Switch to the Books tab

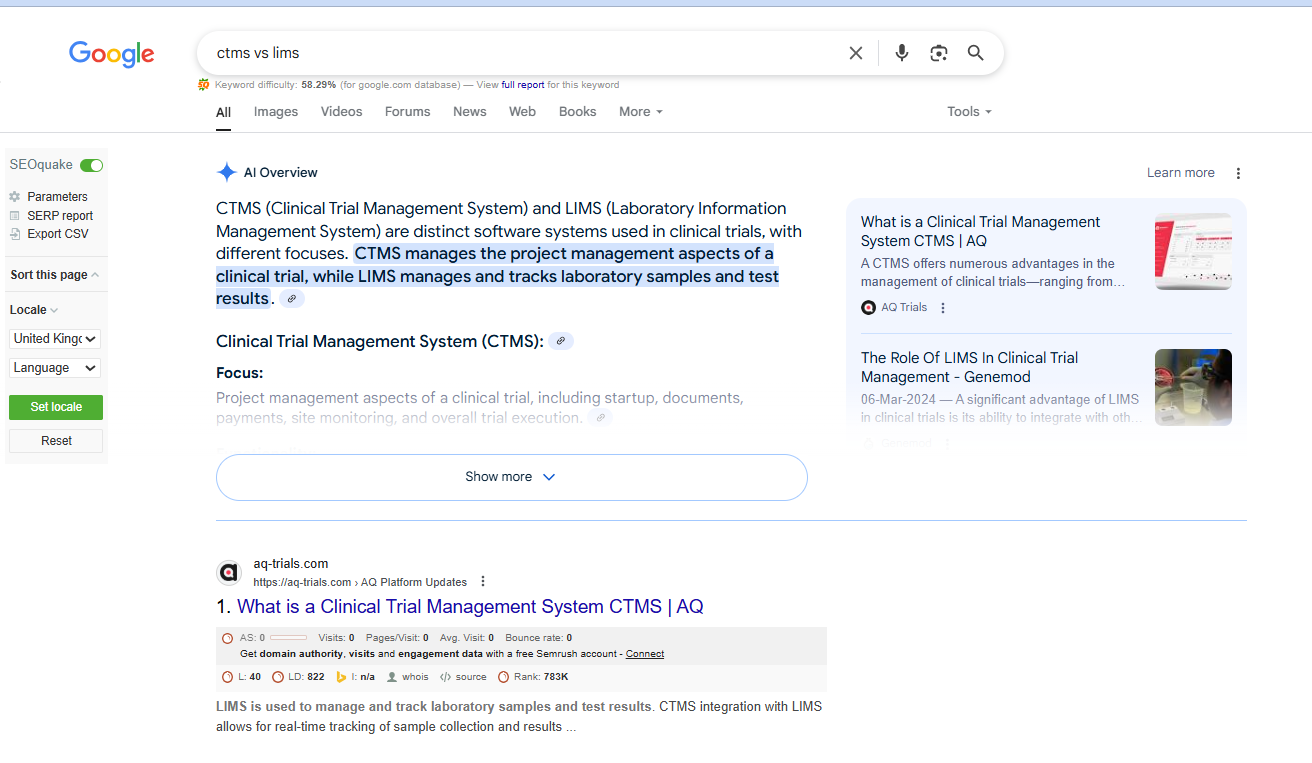tap(578, 112)
